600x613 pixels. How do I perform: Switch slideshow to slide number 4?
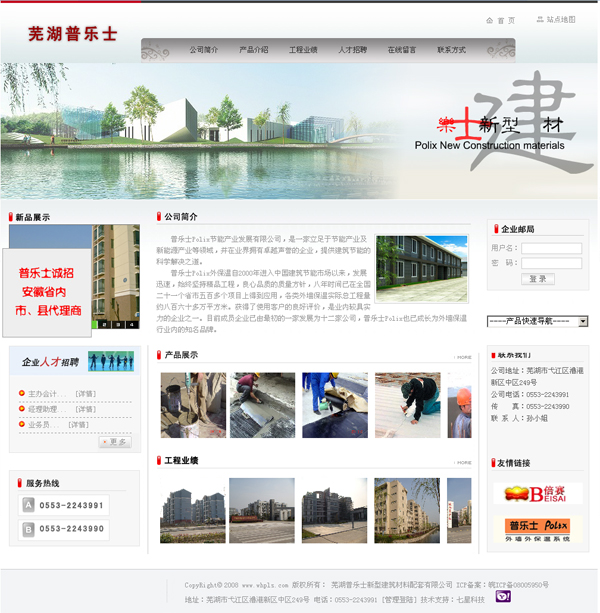(131, 324)
